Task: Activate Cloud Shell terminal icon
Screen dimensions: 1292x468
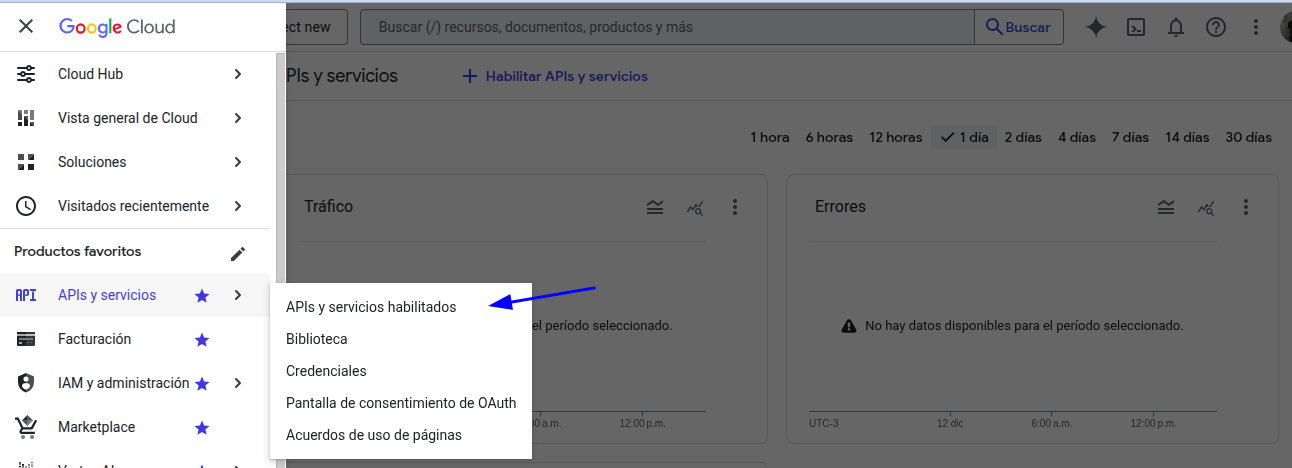Action: pyautogui.click(x=1136, y=27)
